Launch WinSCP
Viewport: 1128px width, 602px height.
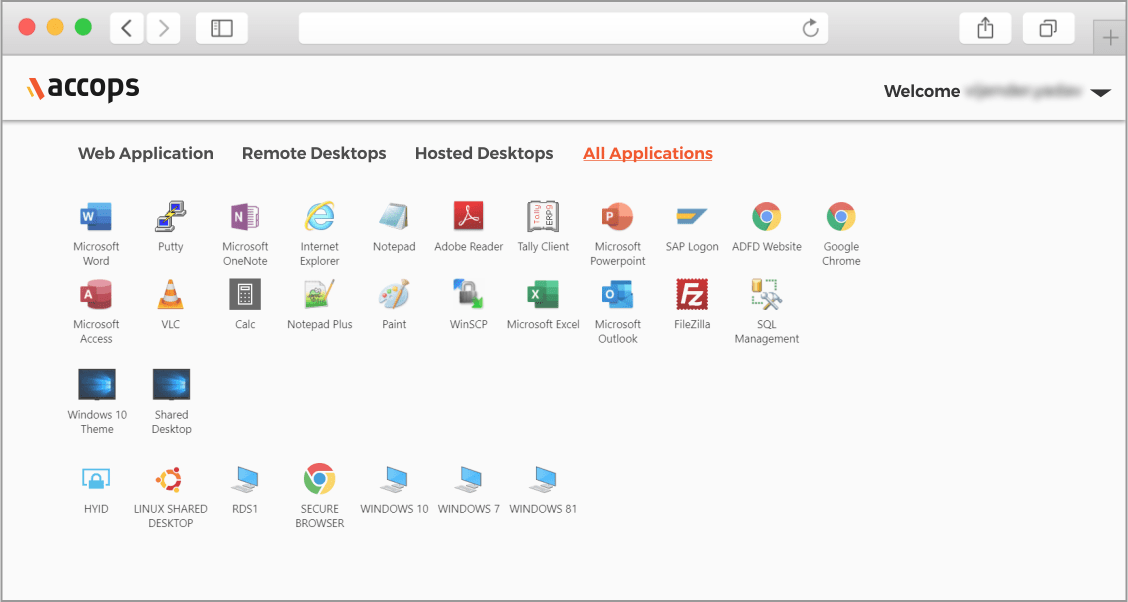[468, 296]
